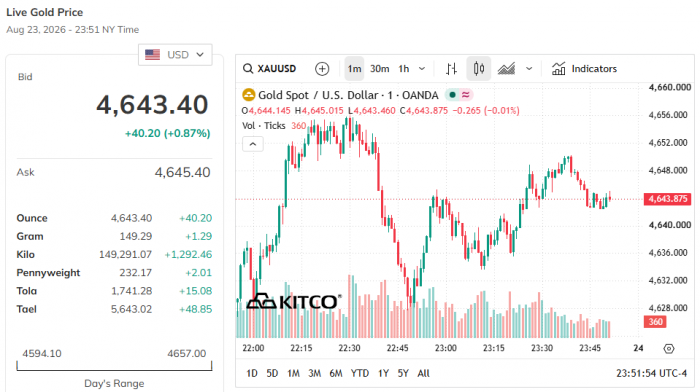This screenshot has width=700, height=392.
Task: Open chart settings gear icon
Action: click(x=668, y=348)
